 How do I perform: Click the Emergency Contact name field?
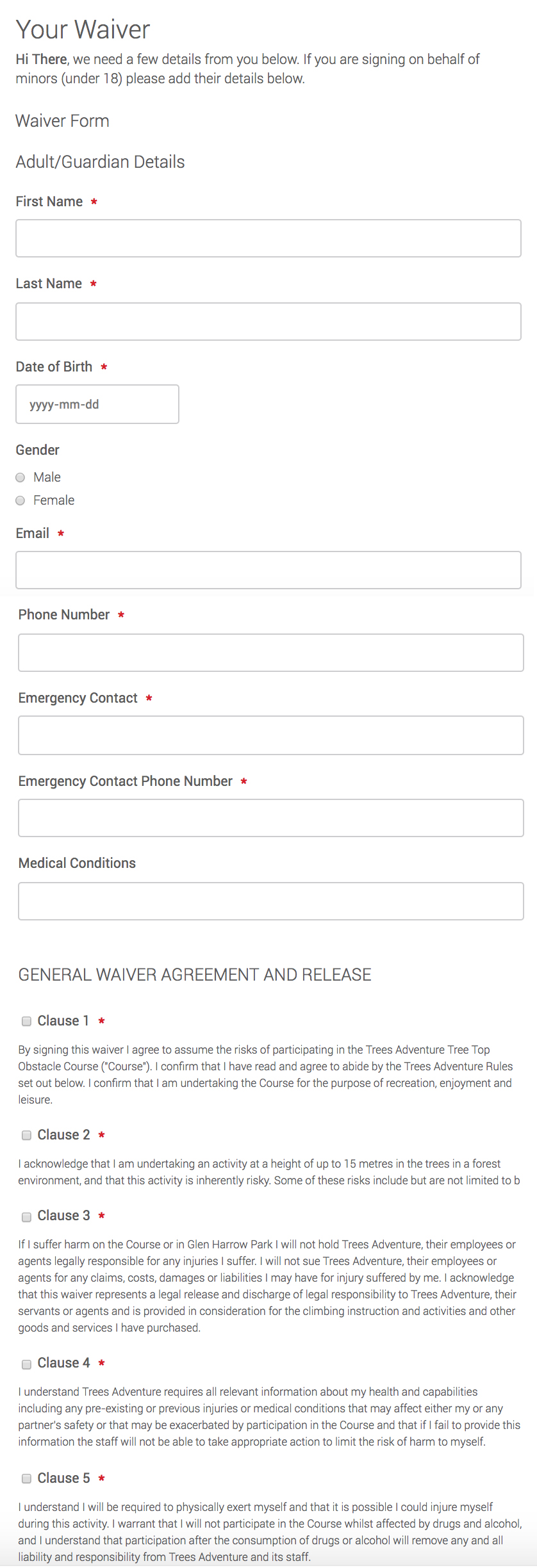(x=270, y=735)
